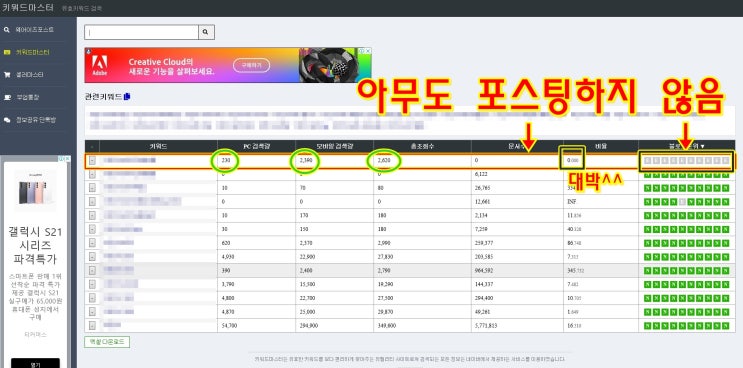Click the coffee cup icon in the sidebar
The image size is (743, 368).
click(7, 97)
